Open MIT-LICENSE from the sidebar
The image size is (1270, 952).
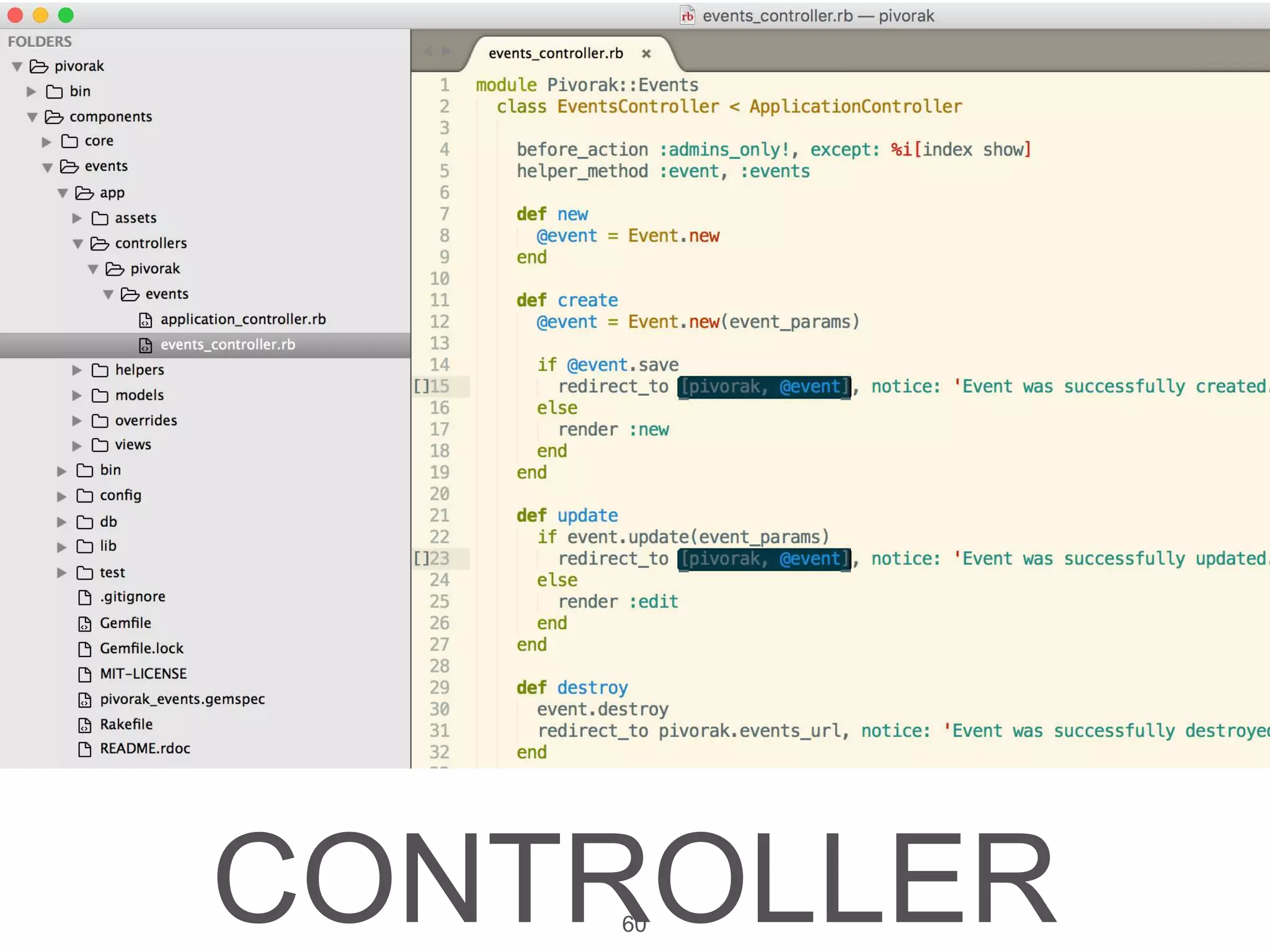[x=143, y=674]
